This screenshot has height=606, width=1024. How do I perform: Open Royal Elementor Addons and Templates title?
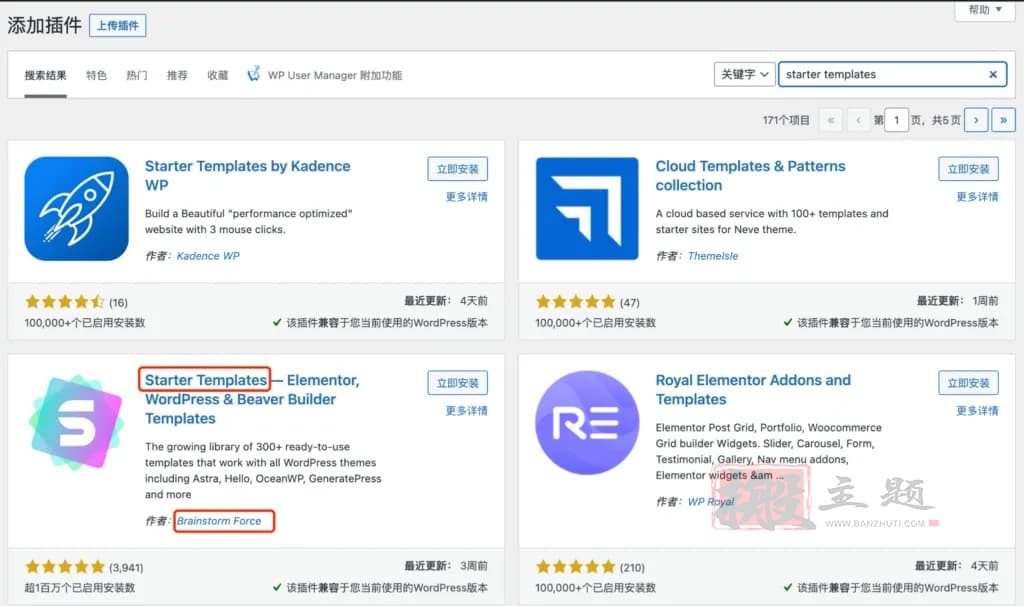click(x=753, y=390)
